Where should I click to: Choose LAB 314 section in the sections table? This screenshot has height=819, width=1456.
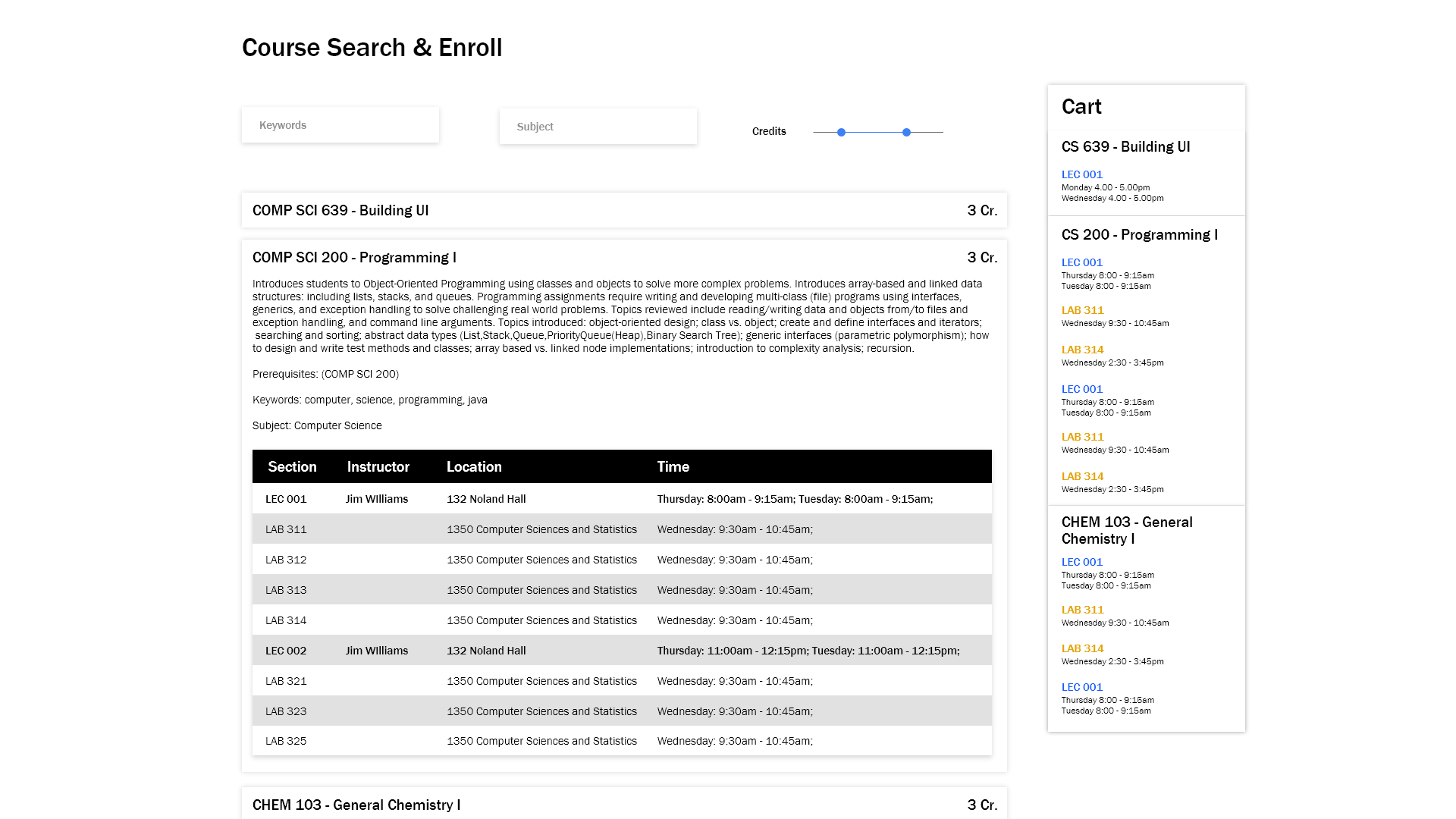(x=622, y=620)
